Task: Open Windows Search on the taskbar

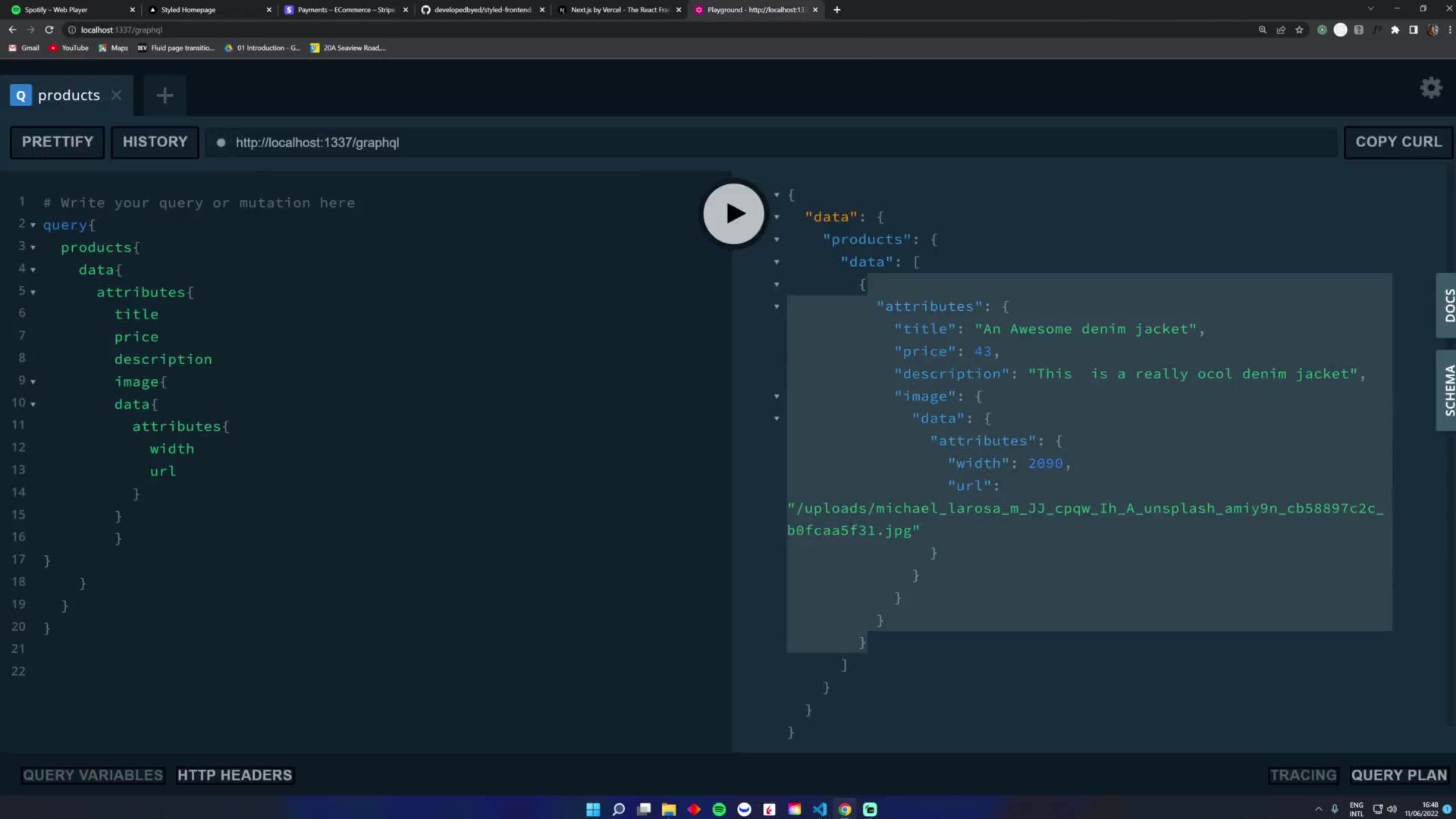Action: click(x=618, y=809)
